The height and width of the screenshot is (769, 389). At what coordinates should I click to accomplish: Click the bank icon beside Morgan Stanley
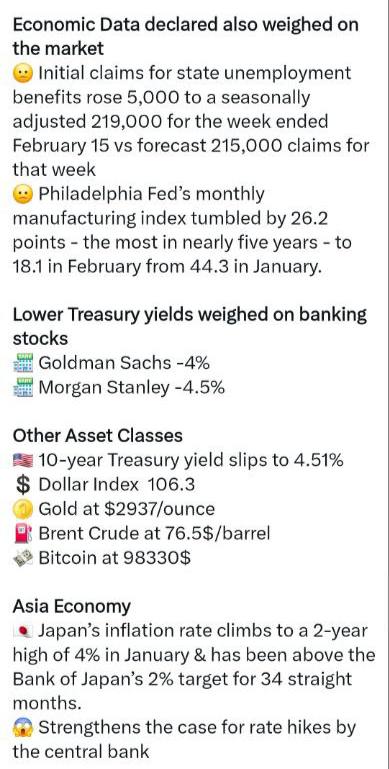click(x=23, y=387)
